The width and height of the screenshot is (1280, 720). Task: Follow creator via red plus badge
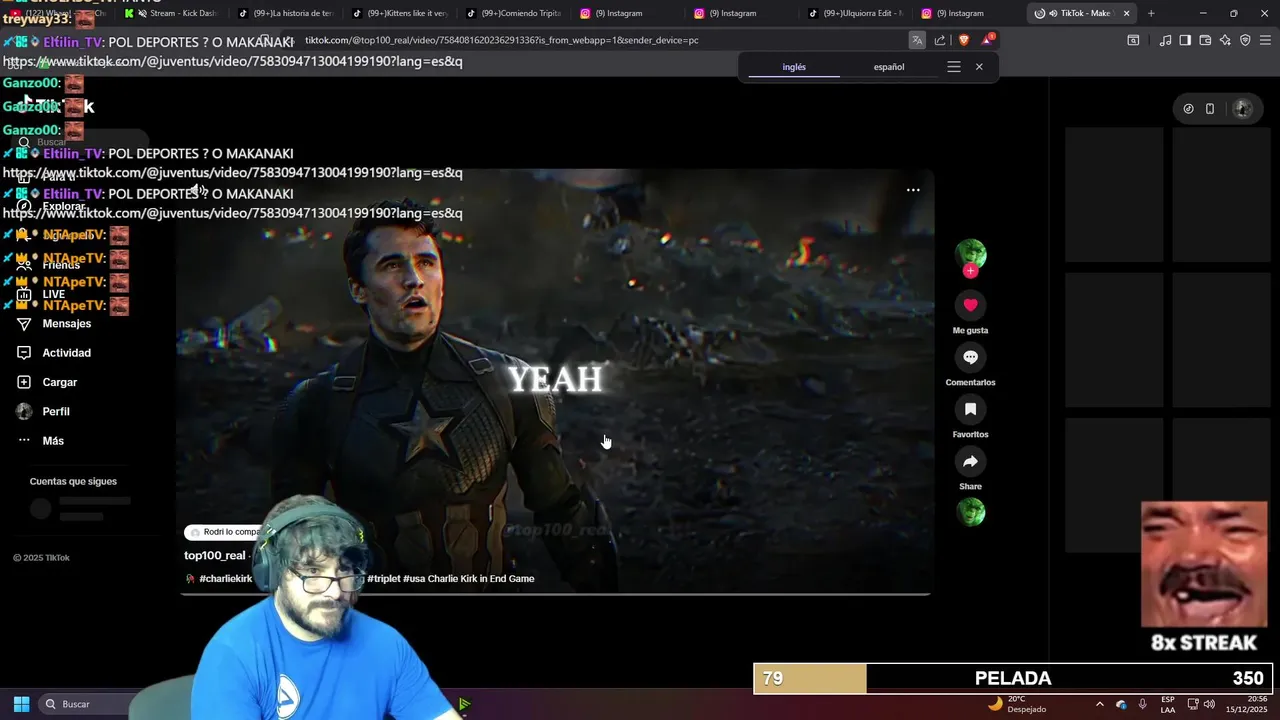tap(970, 271)
